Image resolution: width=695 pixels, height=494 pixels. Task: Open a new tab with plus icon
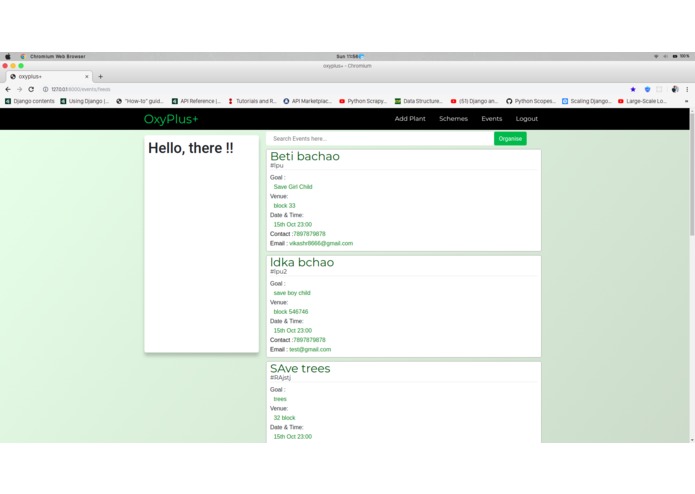tap(101, 76)
